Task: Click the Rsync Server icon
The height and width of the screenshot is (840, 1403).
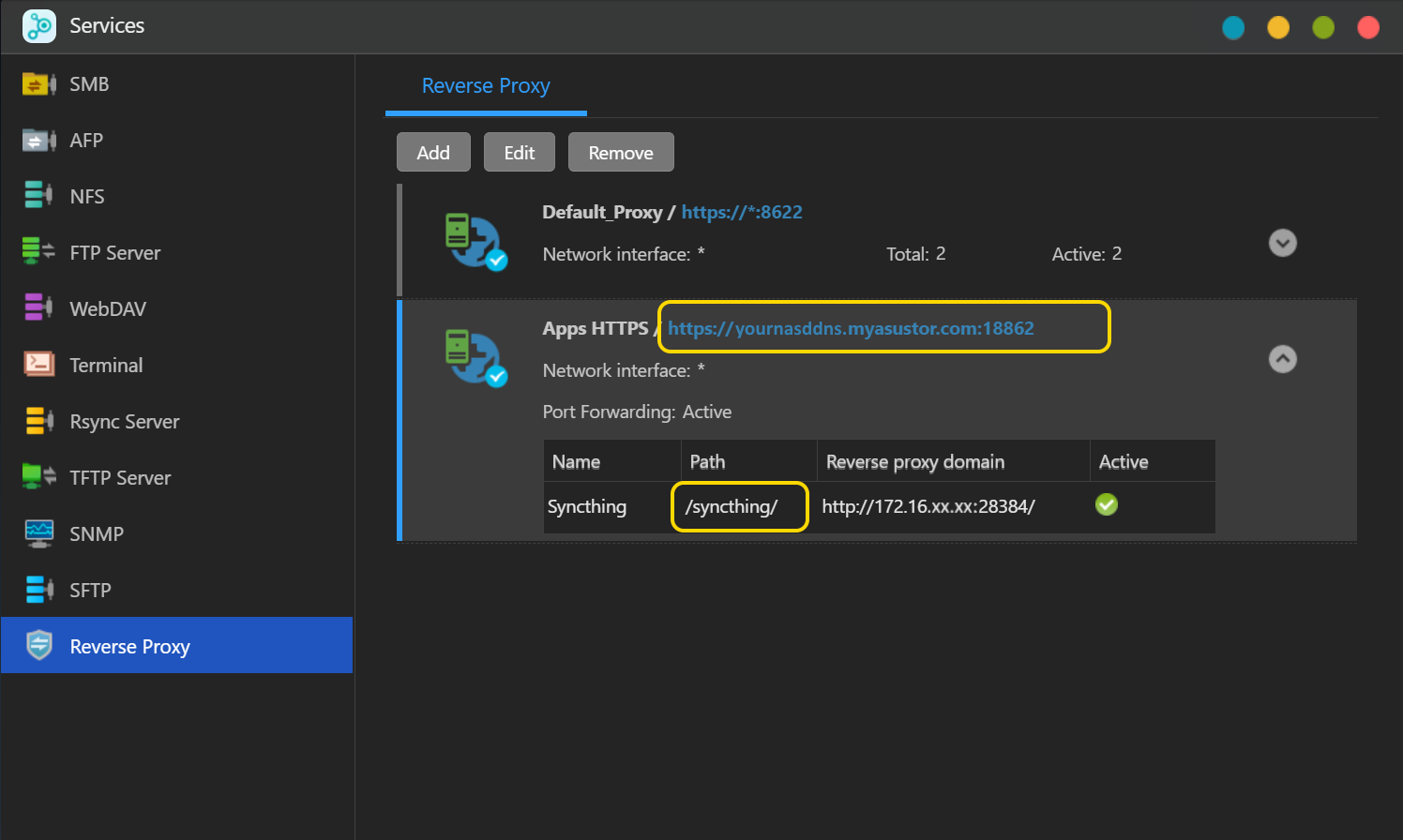Action: pos(39,421)
